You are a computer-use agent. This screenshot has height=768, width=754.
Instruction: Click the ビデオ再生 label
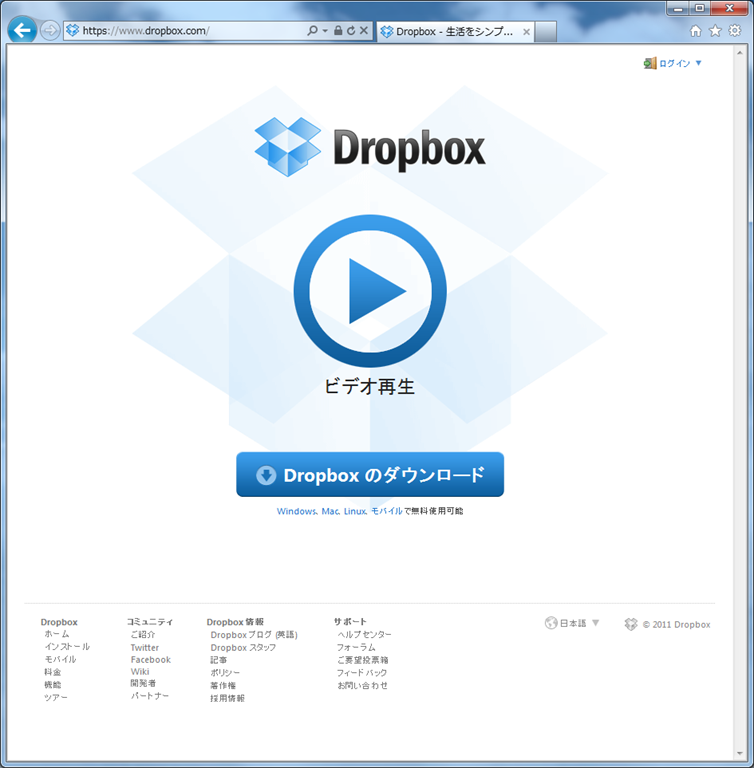(369, 386)
